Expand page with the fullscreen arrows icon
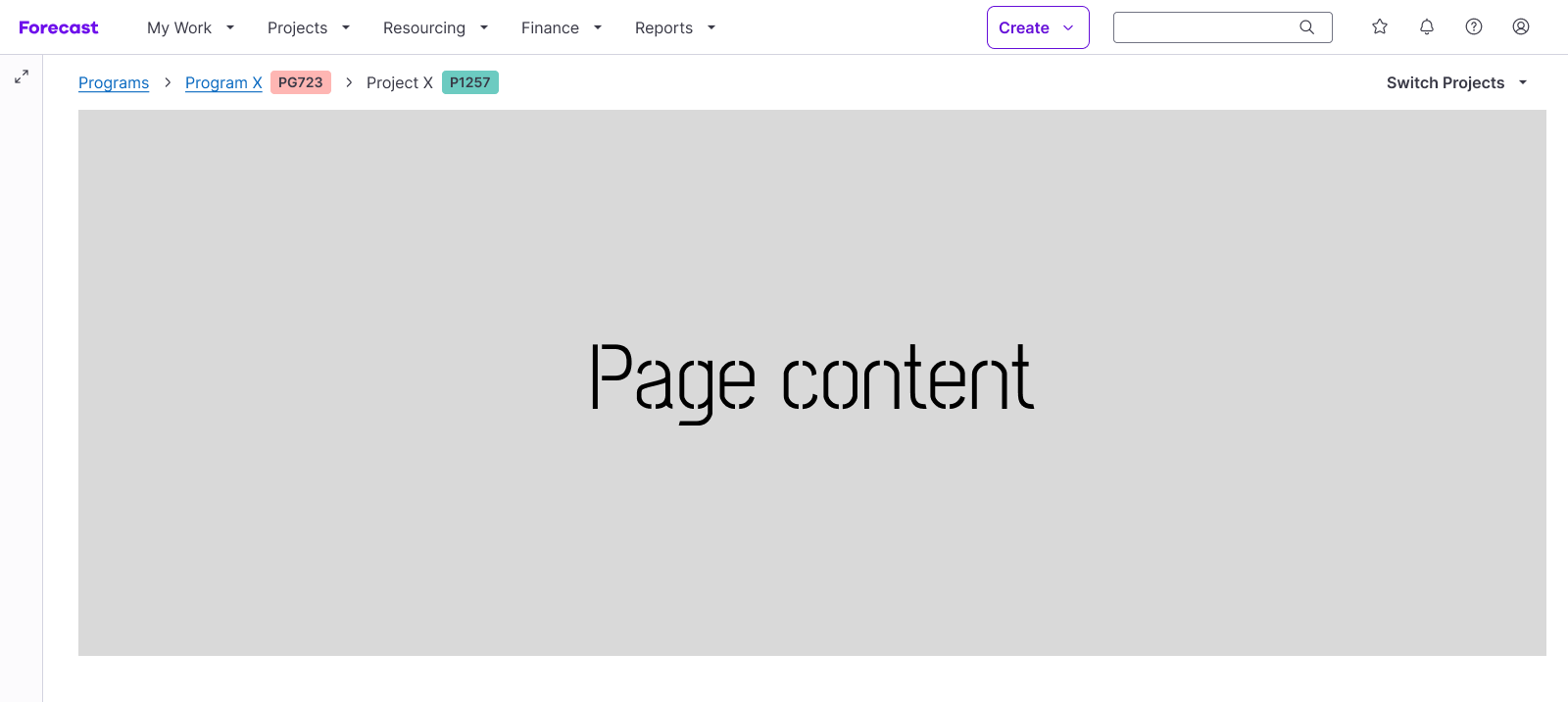This screenshot has height=702, width=1568. coord(22,76)
